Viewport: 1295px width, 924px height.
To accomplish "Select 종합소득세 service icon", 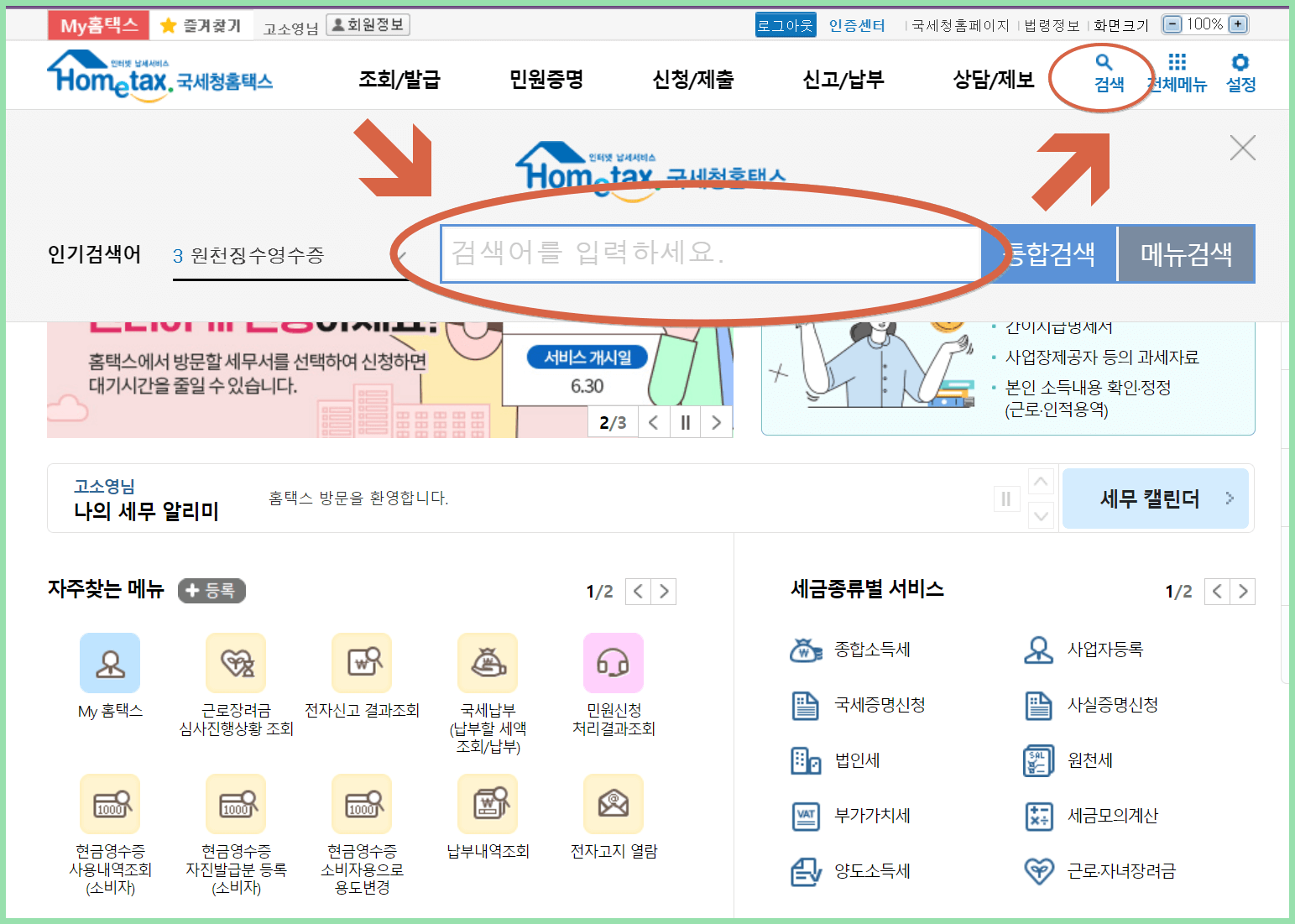I will (806, 650).
